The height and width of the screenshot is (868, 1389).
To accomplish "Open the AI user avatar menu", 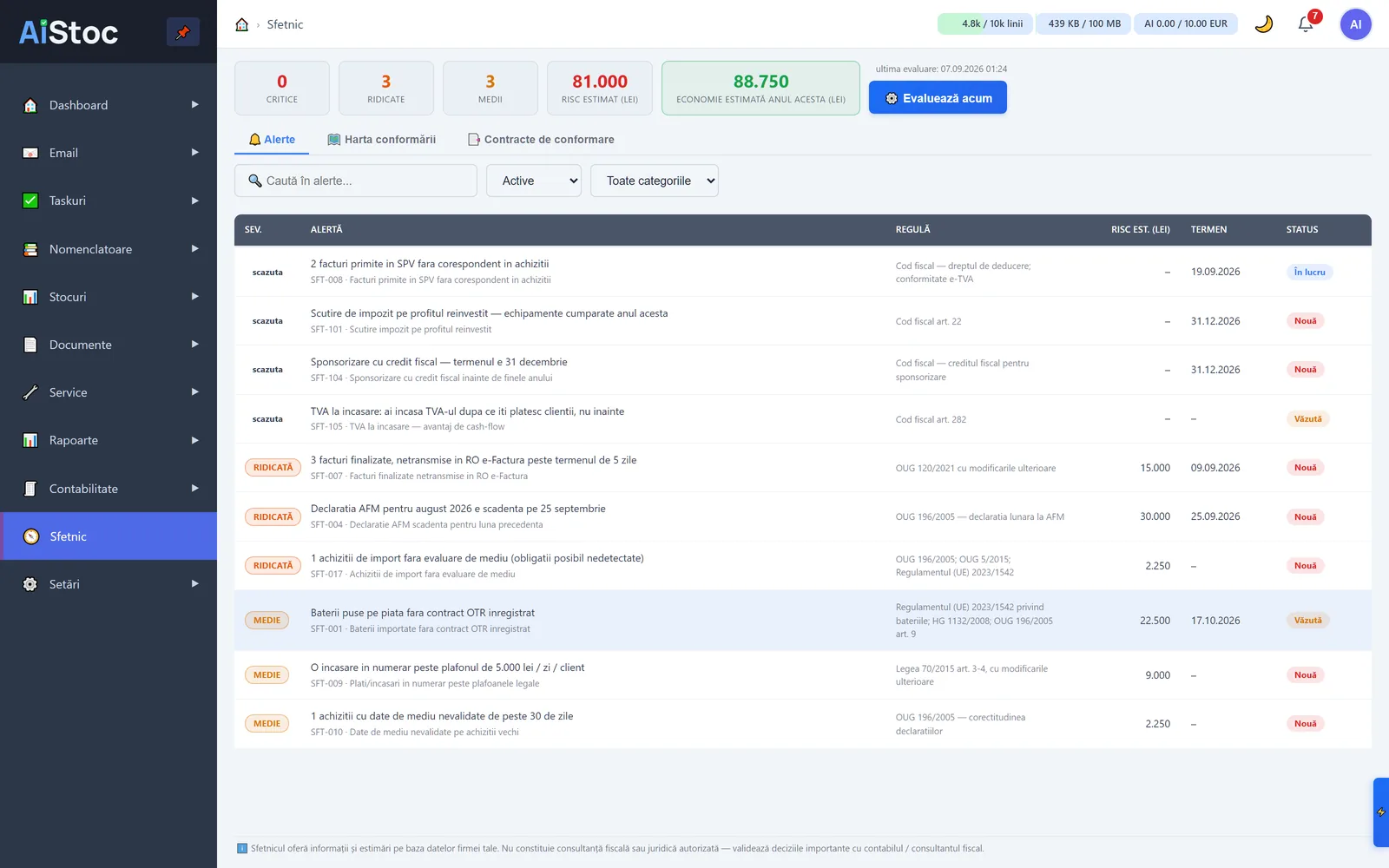I will coord(1355,24).
